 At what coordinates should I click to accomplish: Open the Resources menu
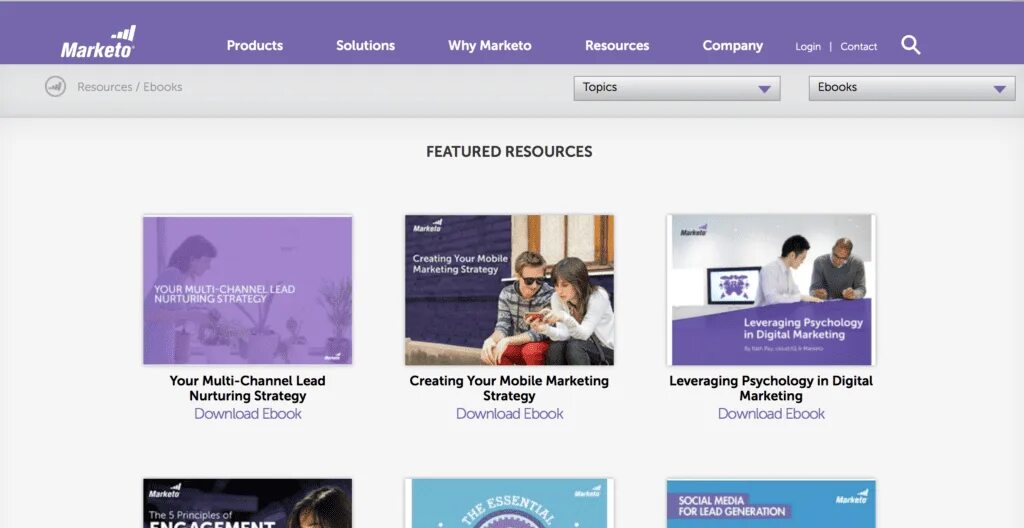tap(617, 46)
